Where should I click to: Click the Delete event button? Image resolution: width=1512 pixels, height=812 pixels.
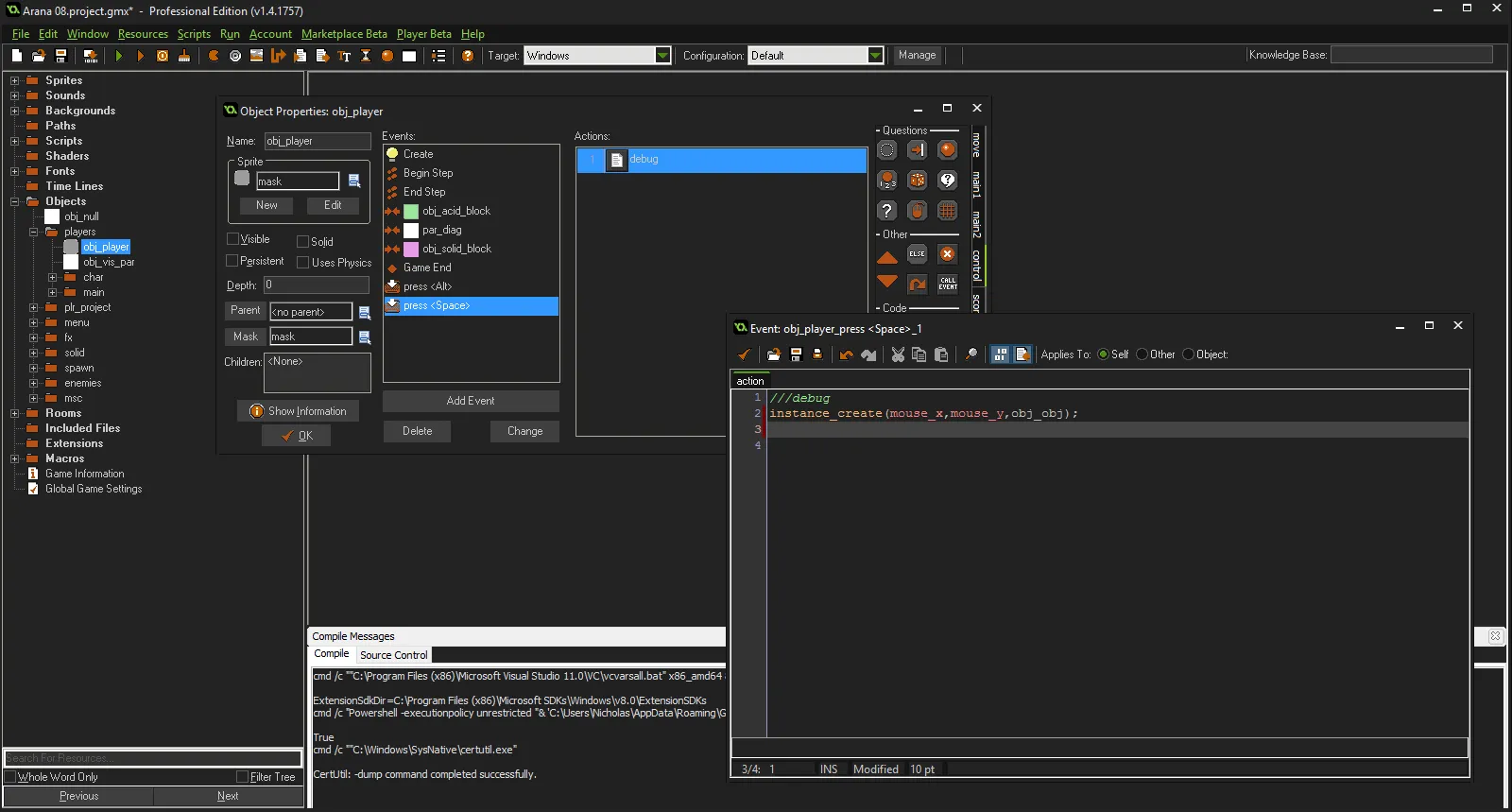(x=417, y=431)
